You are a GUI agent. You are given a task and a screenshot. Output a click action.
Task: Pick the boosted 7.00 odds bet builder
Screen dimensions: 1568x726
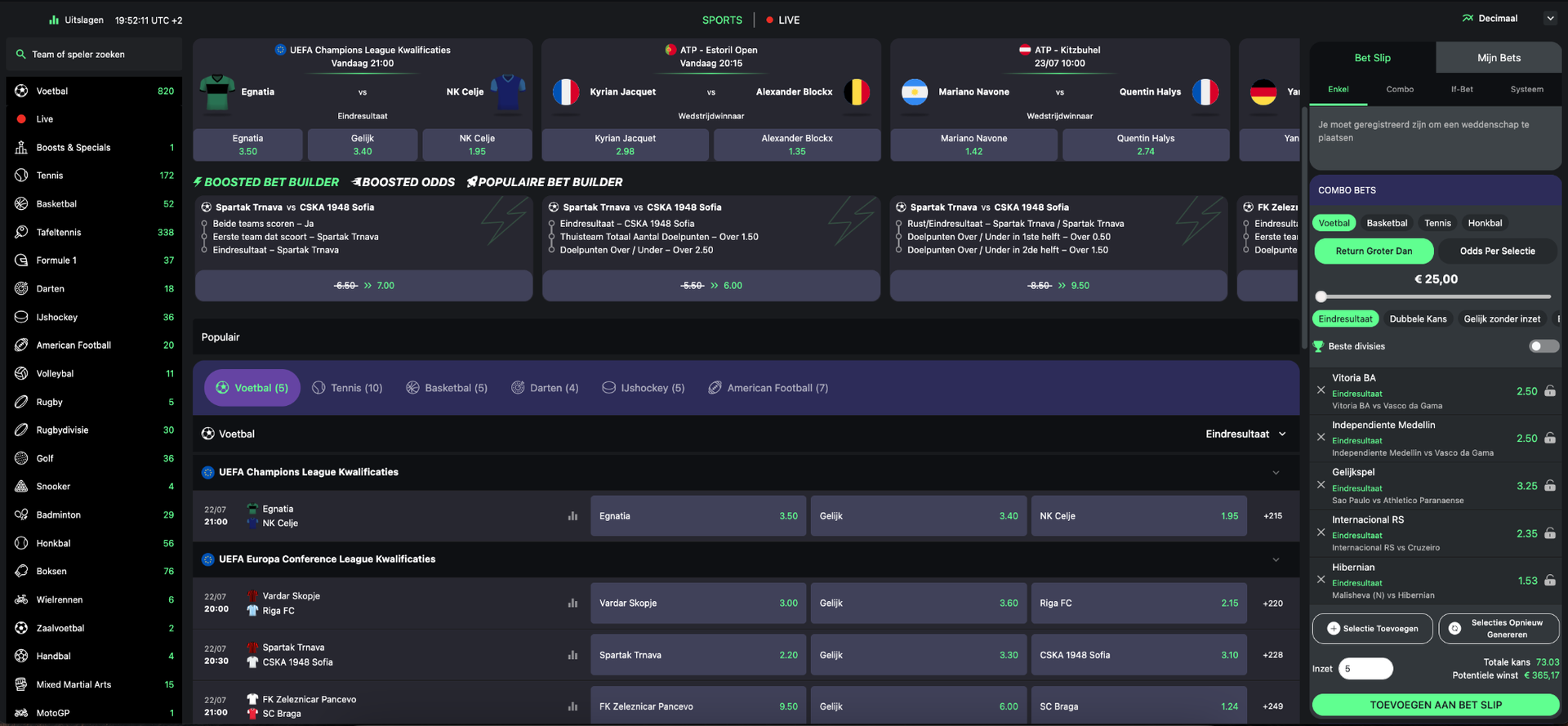(363, 286)
